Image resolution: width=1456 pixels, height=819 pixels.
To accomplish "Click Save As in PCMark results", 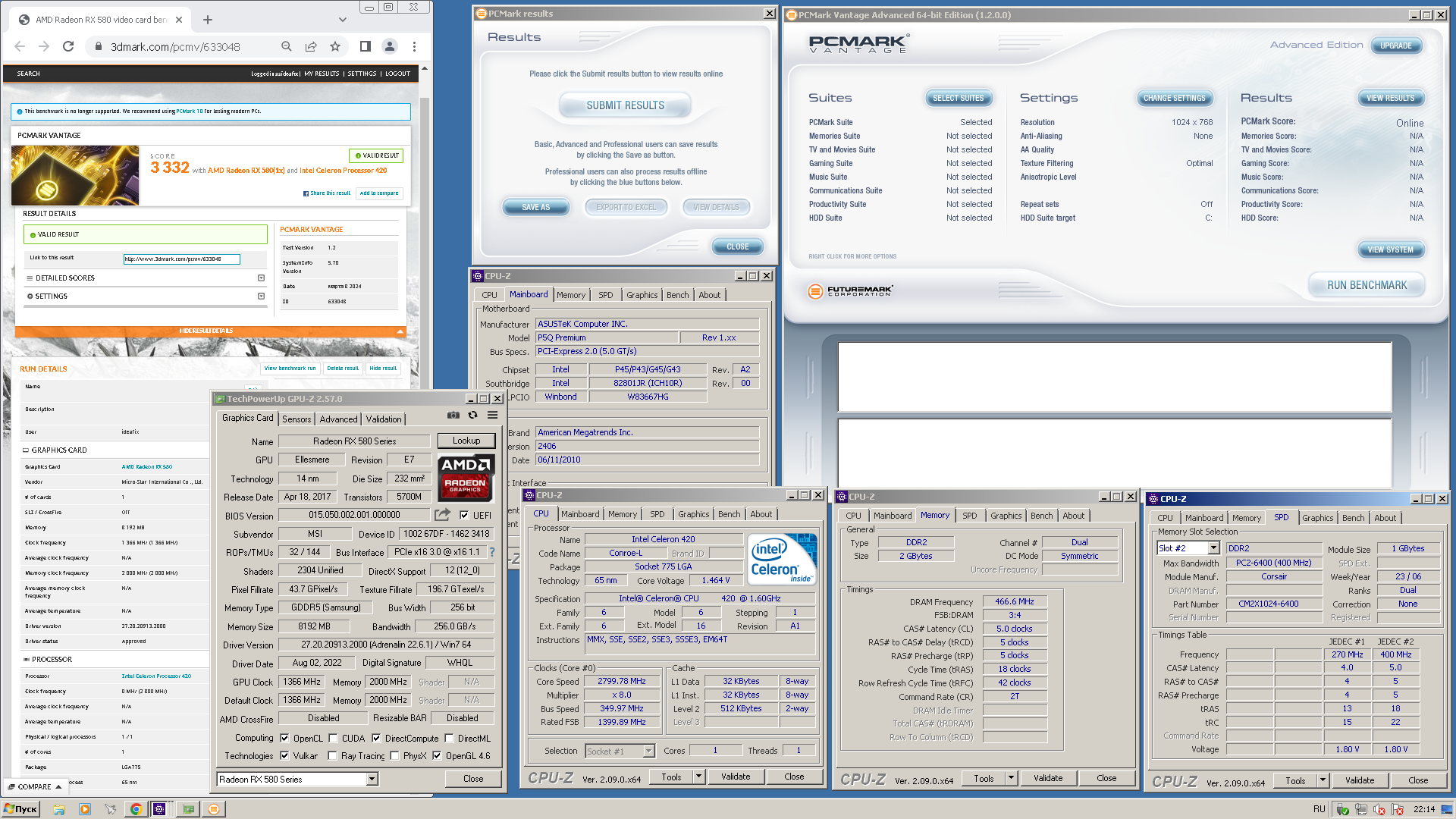I will [535, 207].
